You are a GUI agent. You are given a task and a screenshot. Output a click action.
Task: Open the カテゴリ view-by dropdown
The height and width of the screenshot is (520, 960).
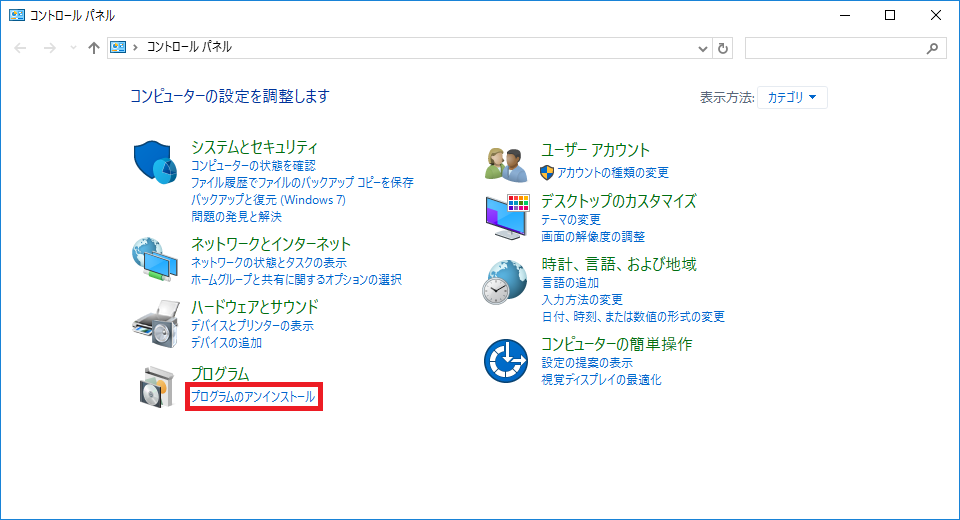(x=792, y=97)
